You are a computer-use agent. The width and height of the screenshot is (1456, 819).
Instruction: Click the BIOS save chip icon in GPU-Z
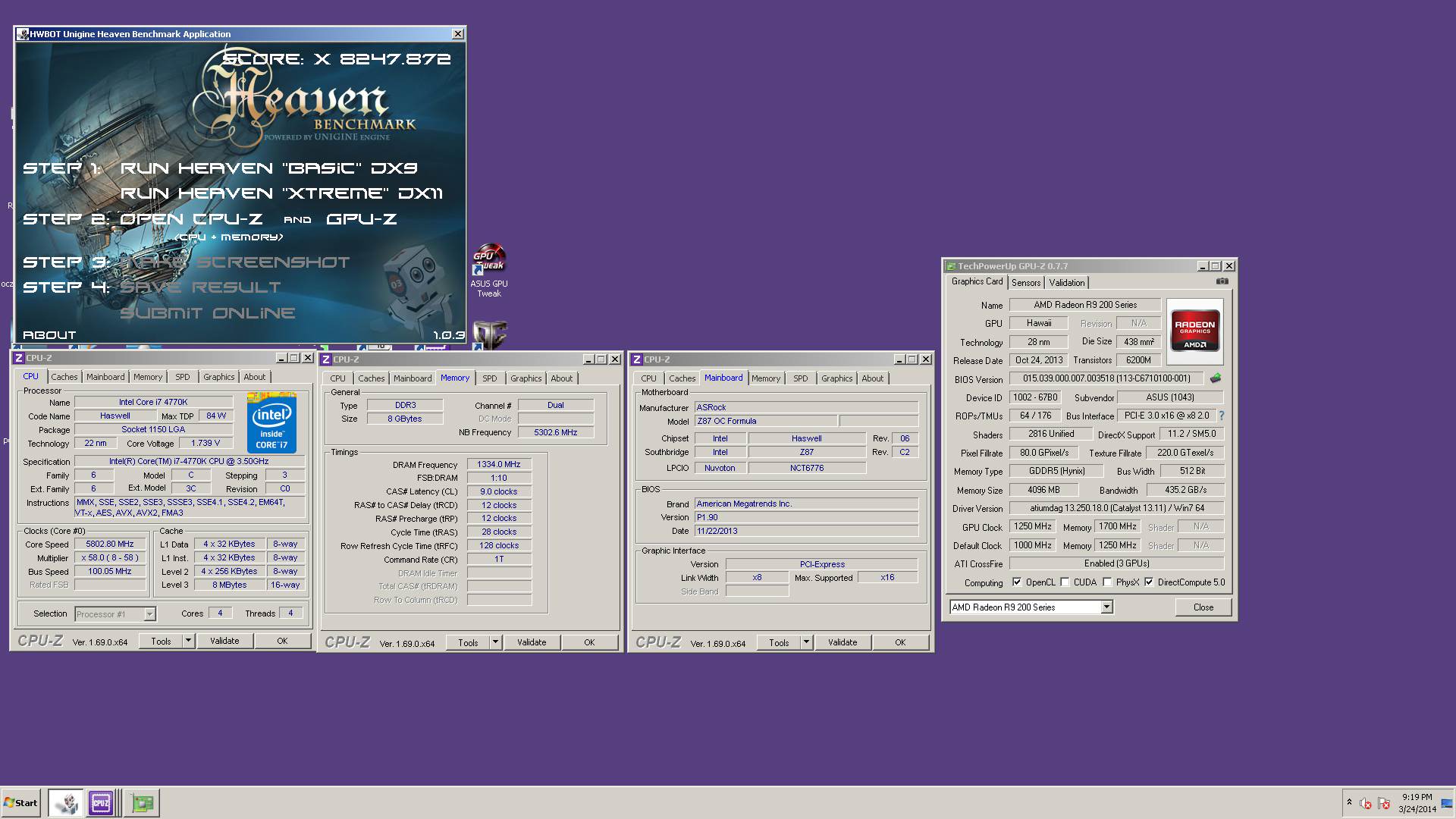[x=1216, y=378]
